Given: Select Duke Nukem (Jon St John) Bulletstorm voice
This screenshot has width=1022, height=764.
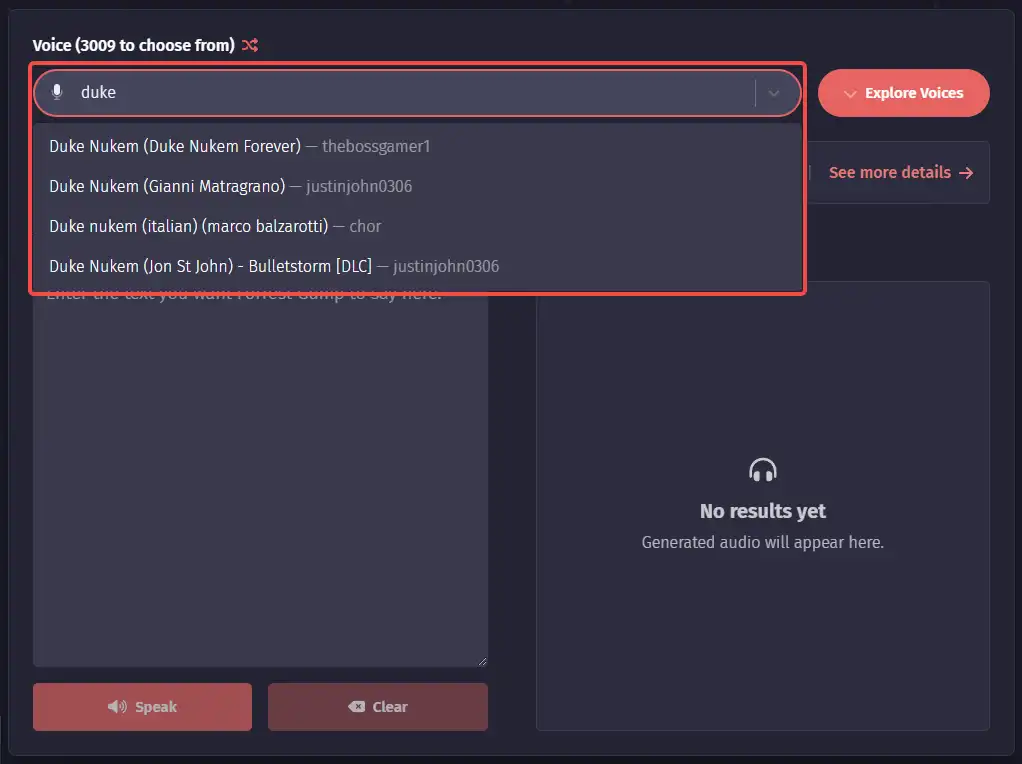Looking at the screenshot, I should click(417, 266).
